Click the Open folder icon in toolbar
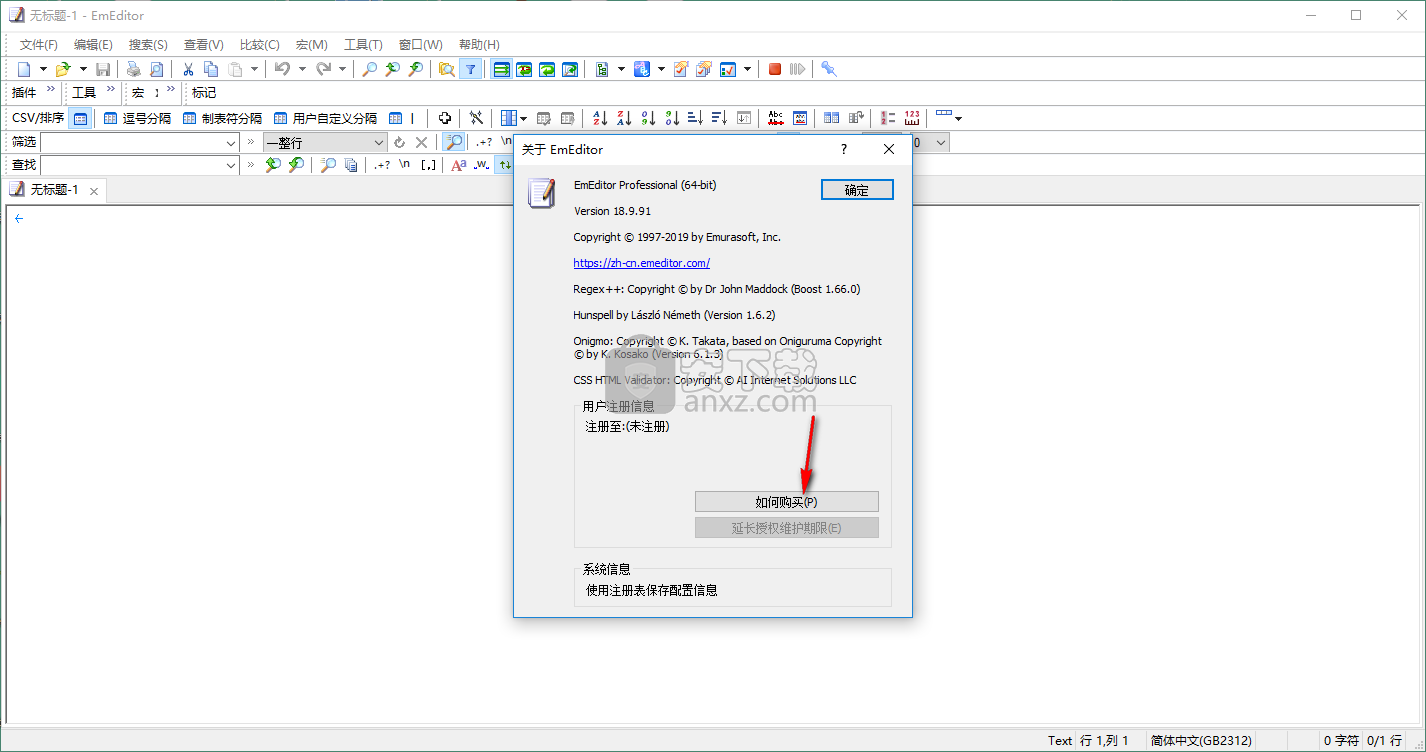The image size is (1426, 752). point(63,69)
